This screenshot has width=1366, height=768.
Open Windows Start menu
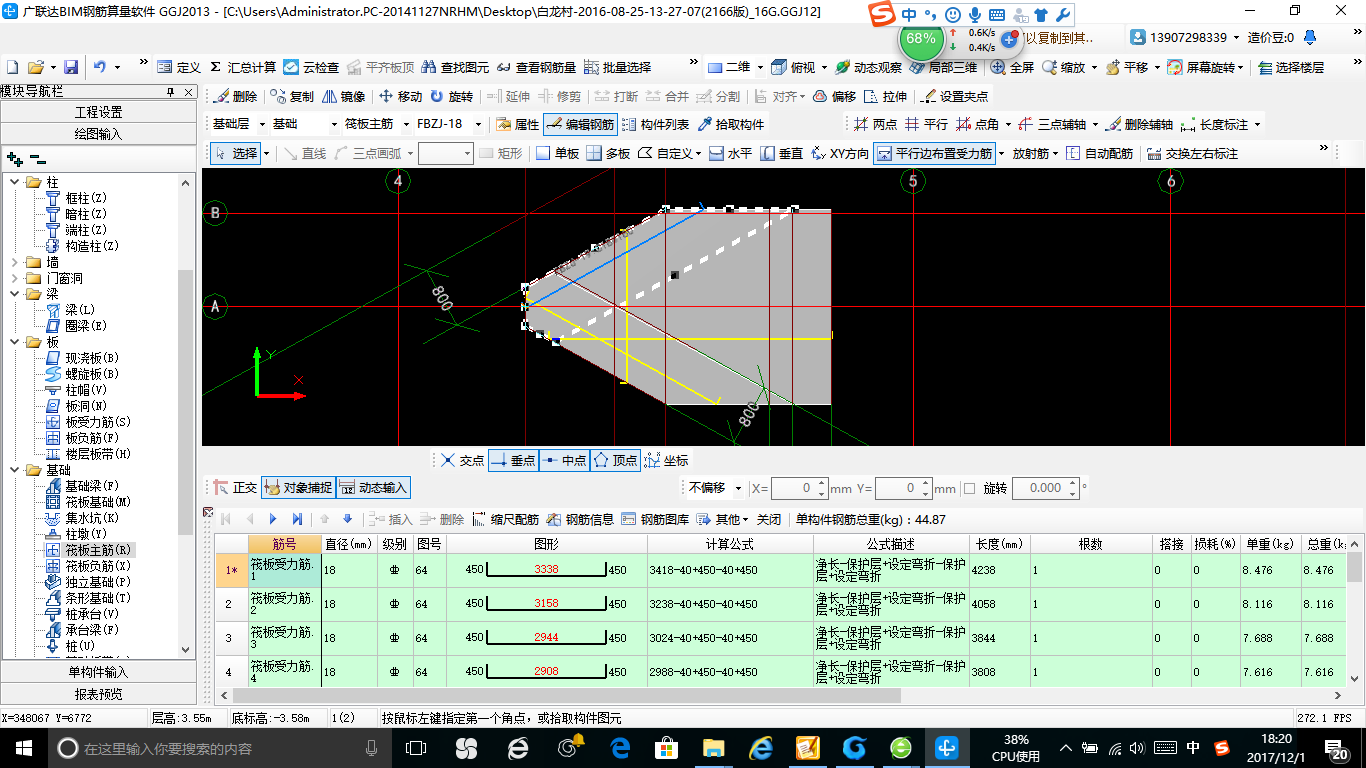[x=23, y=748]
